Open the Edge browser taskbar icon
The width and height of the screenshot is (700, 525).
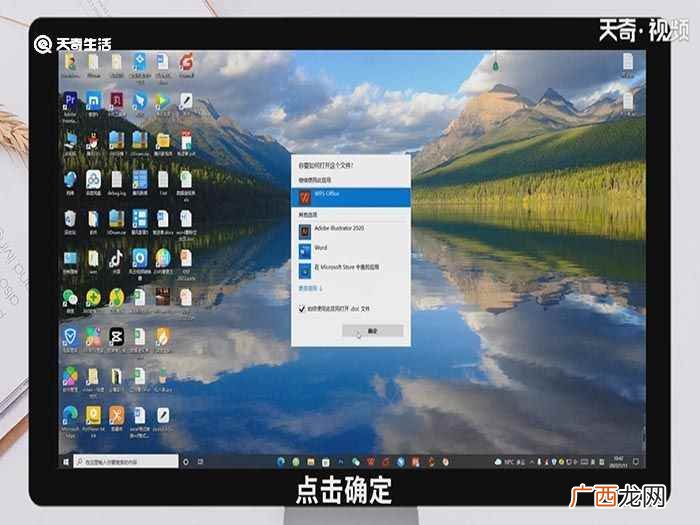pos(281,462)
